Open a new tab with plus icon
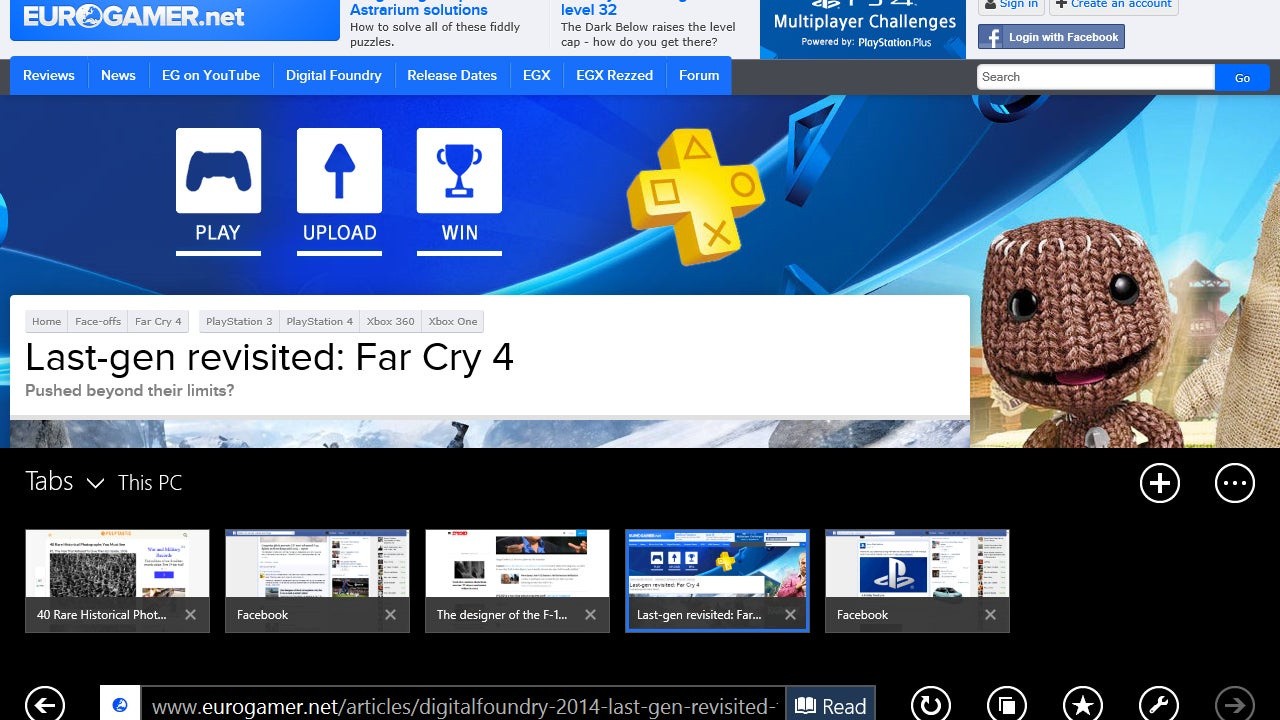The width and height of the screenshot is (1280, 720). (x=1159, y=483)
